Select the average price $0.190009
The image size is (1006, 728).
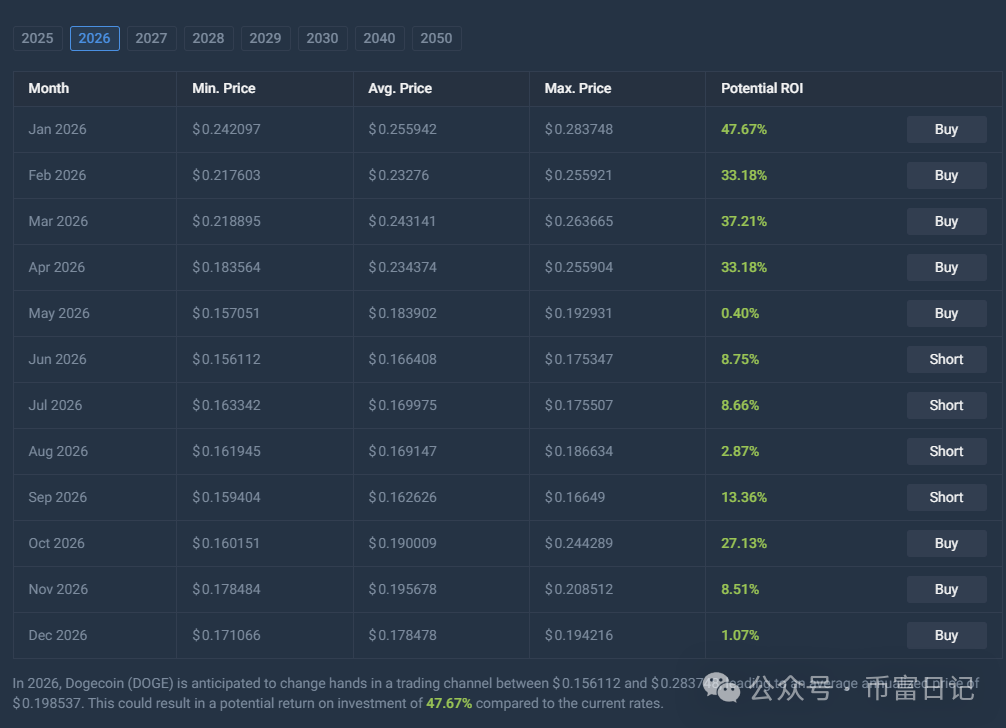tap(402, 543)
